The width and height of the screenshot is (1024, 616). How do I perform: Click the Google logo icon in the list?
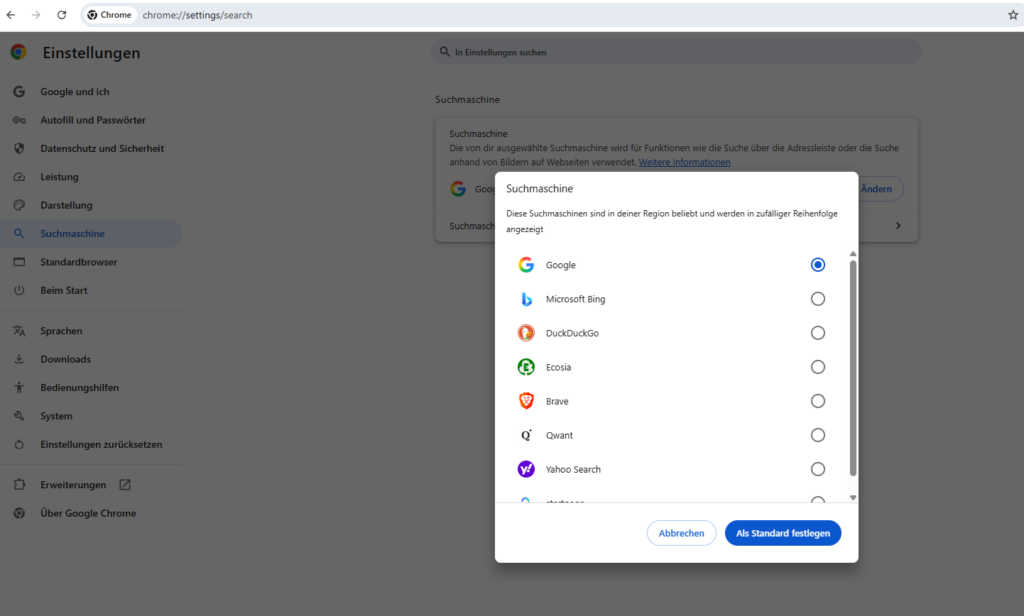point(526,265)
